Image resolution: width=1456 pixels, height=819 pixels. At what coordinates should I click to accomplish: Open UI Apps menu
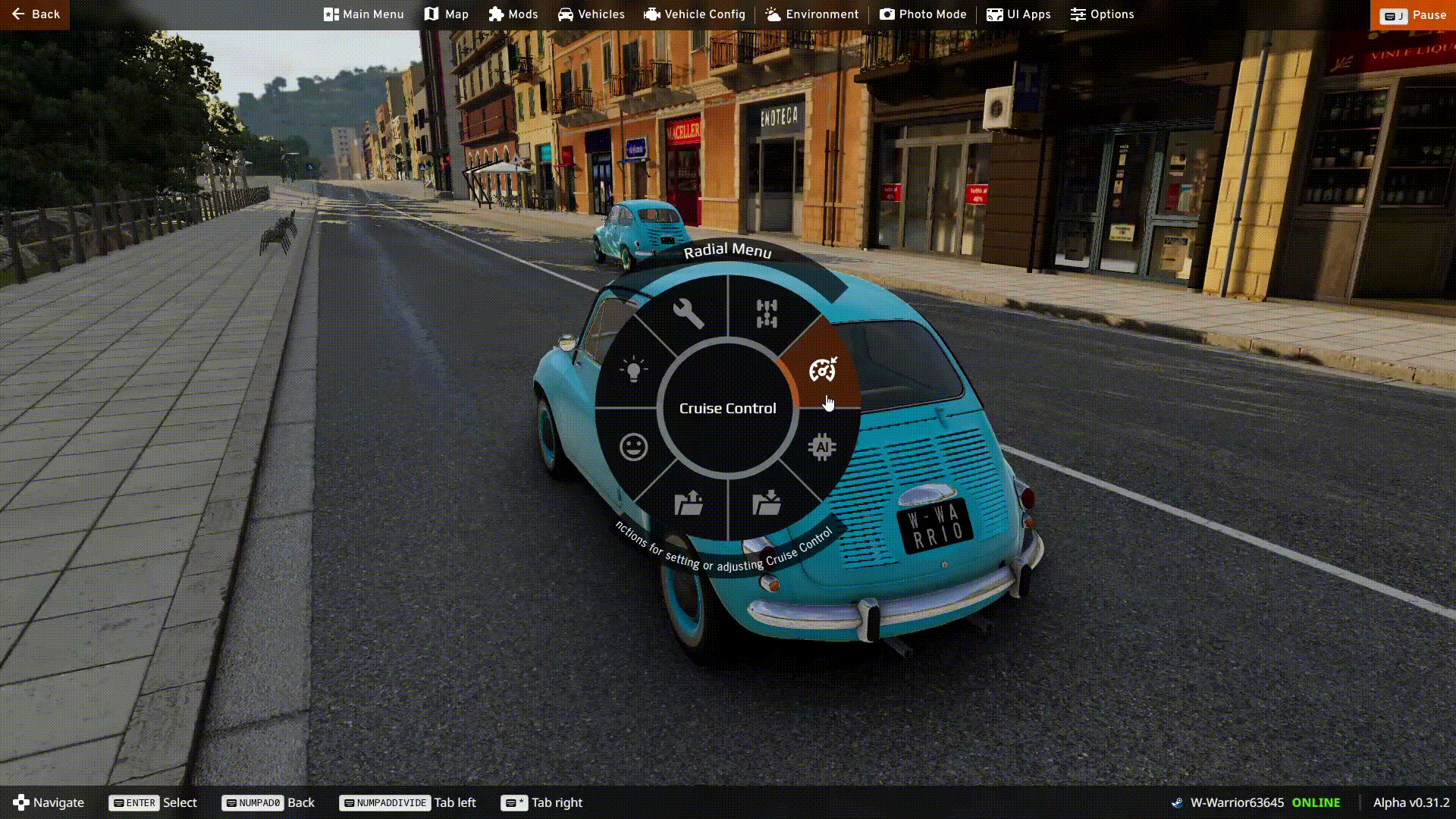(x=1018, y=14)
